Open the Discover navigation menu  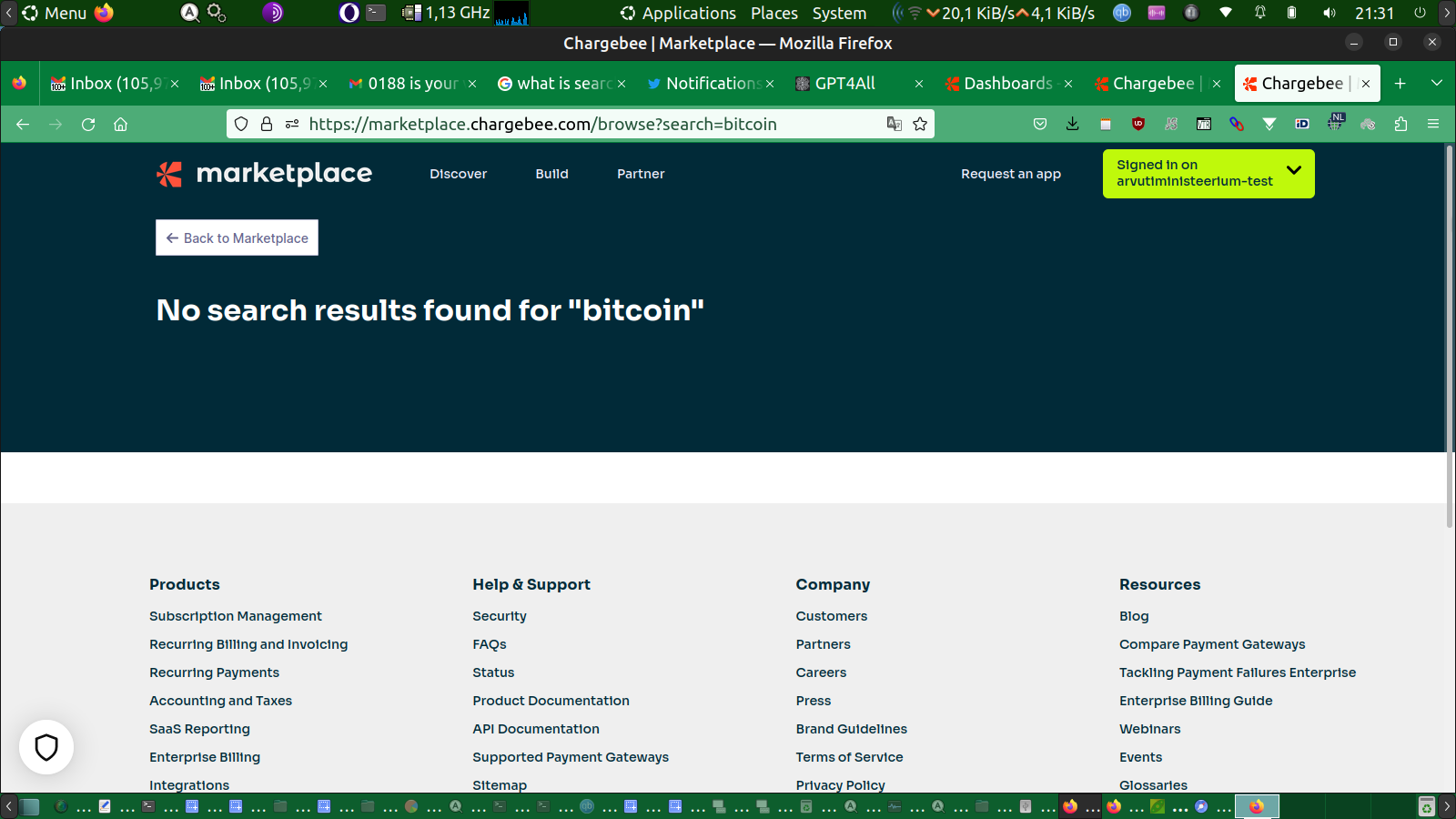click(x=459, y=174)
